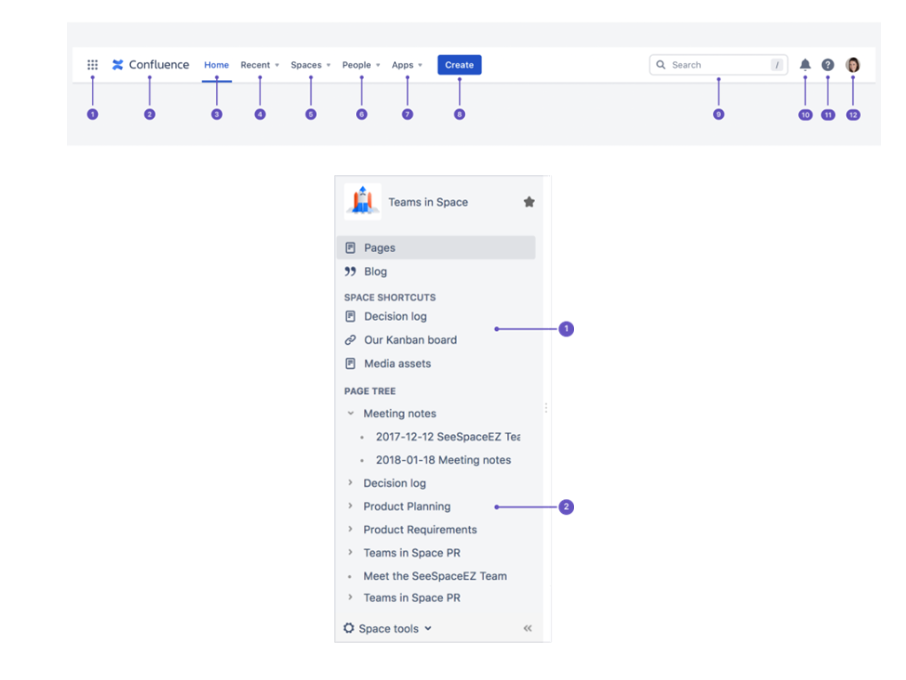Open the Space tools menu

(388, 629)
